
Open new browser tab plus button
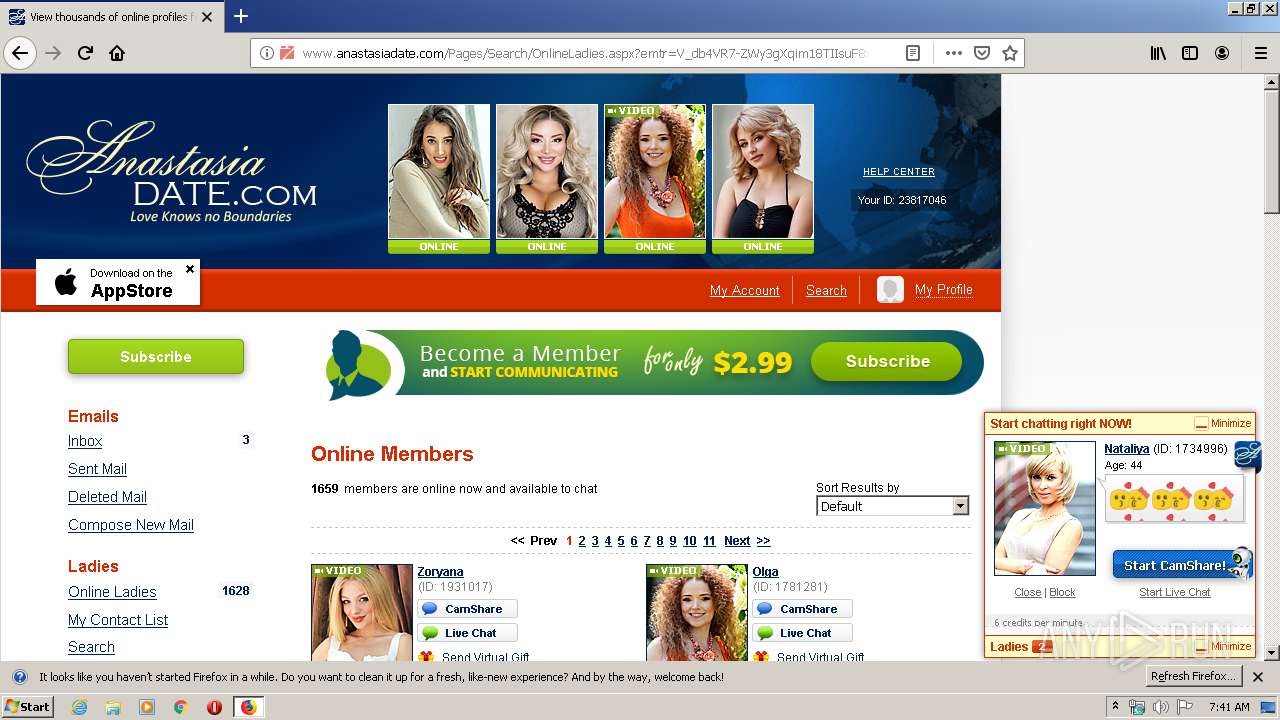coord(241,16)
